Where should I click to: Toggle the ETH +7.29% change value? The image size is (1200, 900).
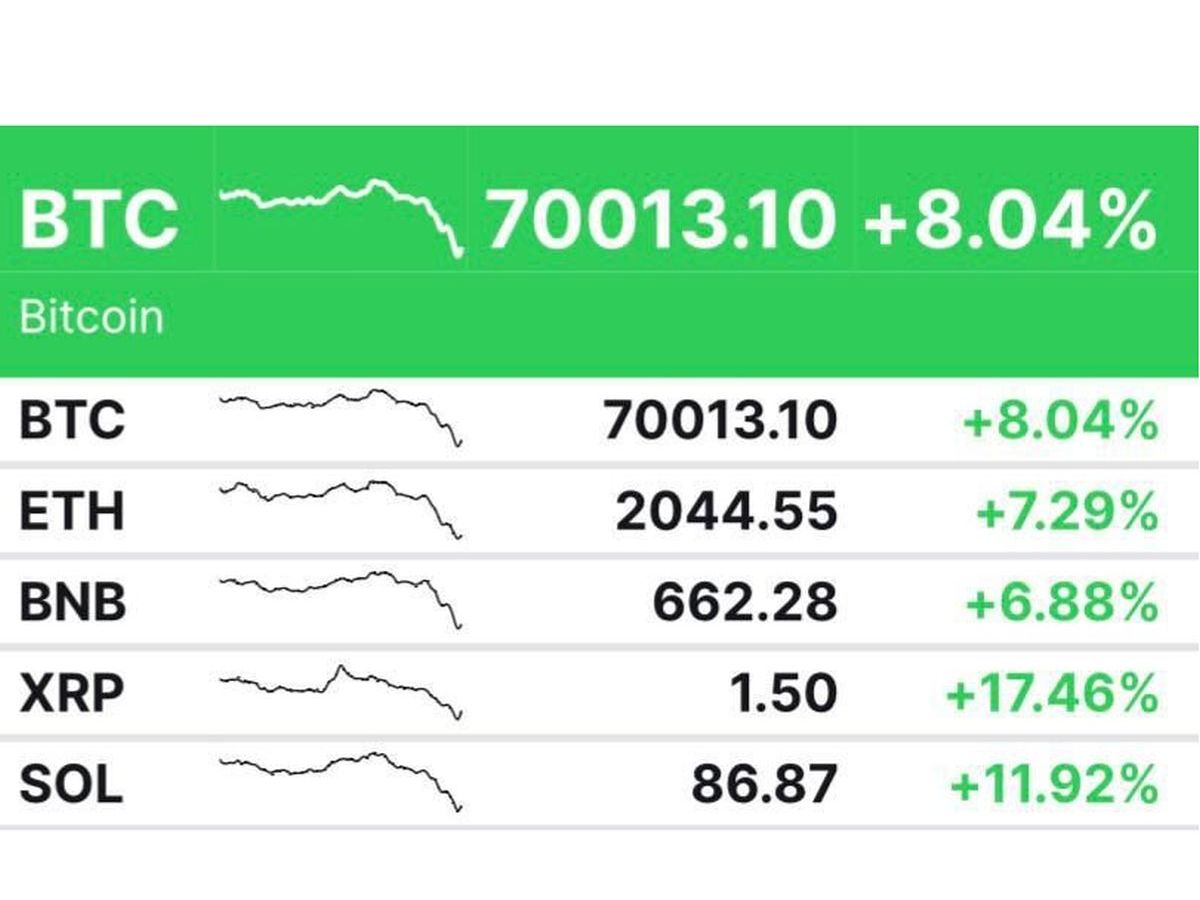click(1066, 511)
